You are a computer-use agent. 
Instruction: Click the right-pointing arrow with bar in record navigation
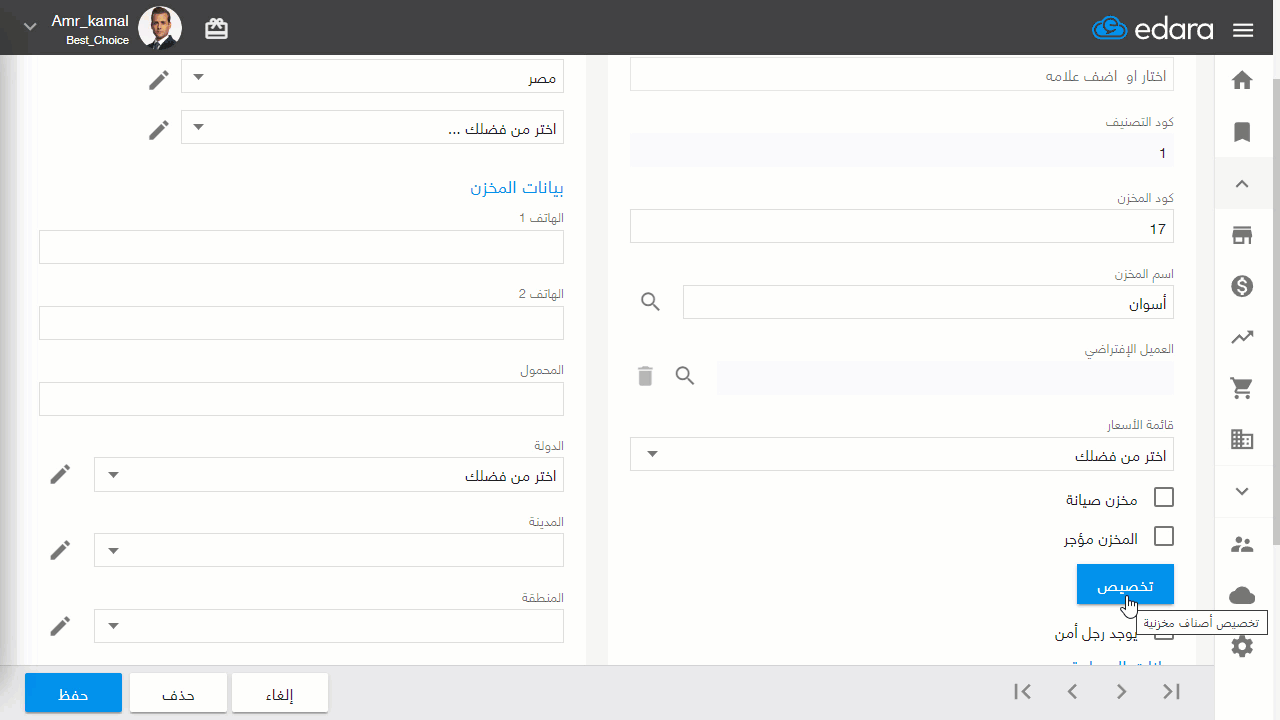[x=1172, y=691]
